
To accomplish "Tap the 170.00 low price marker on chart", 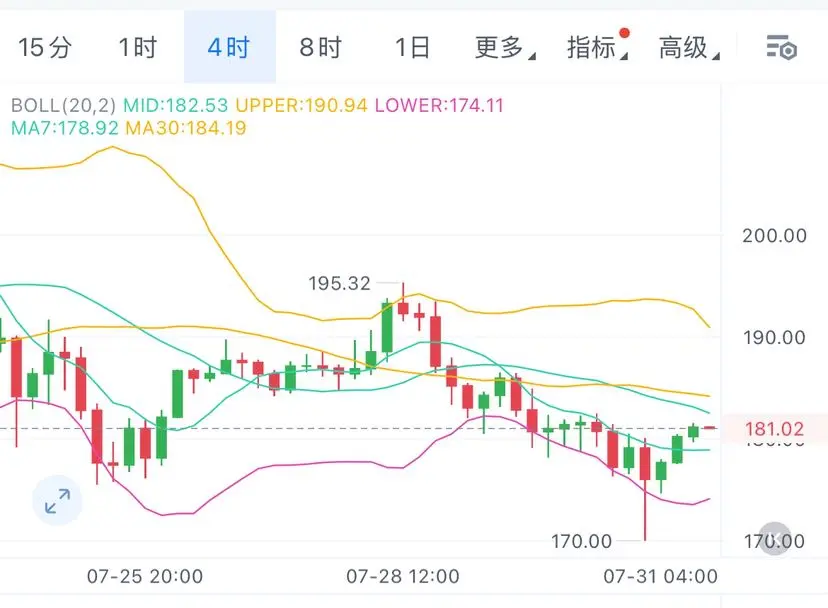I will pos(581,541).
